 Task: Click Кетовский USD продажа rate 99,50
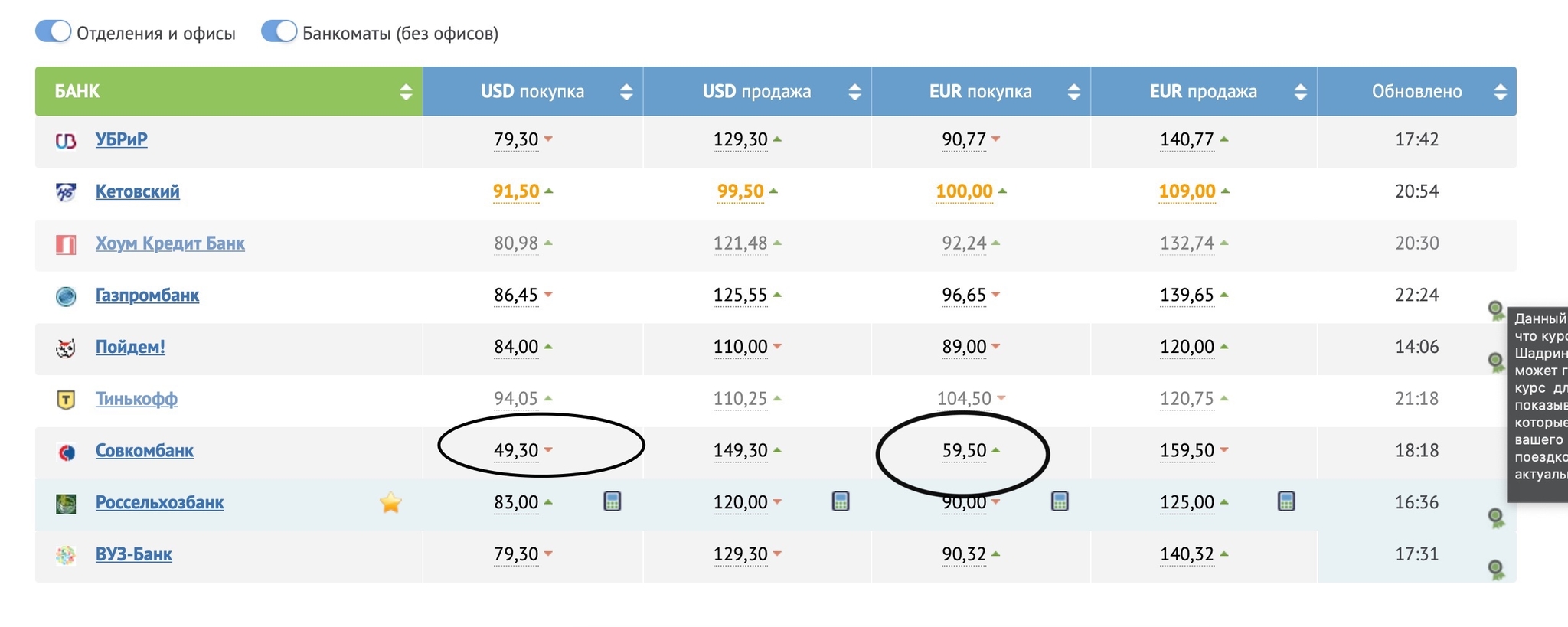pyautogui.click(x=740, y=191)
